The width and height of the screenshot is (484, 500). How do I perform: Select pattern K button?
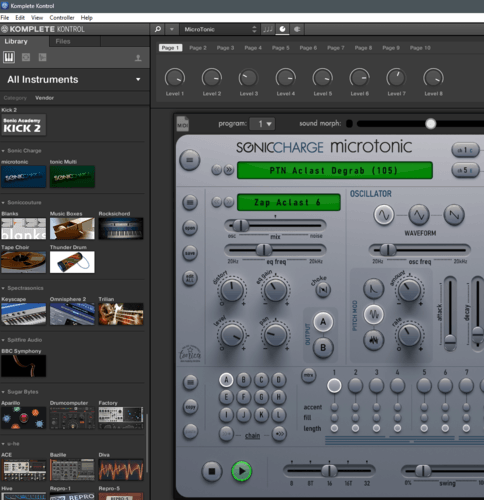point(261,415)
